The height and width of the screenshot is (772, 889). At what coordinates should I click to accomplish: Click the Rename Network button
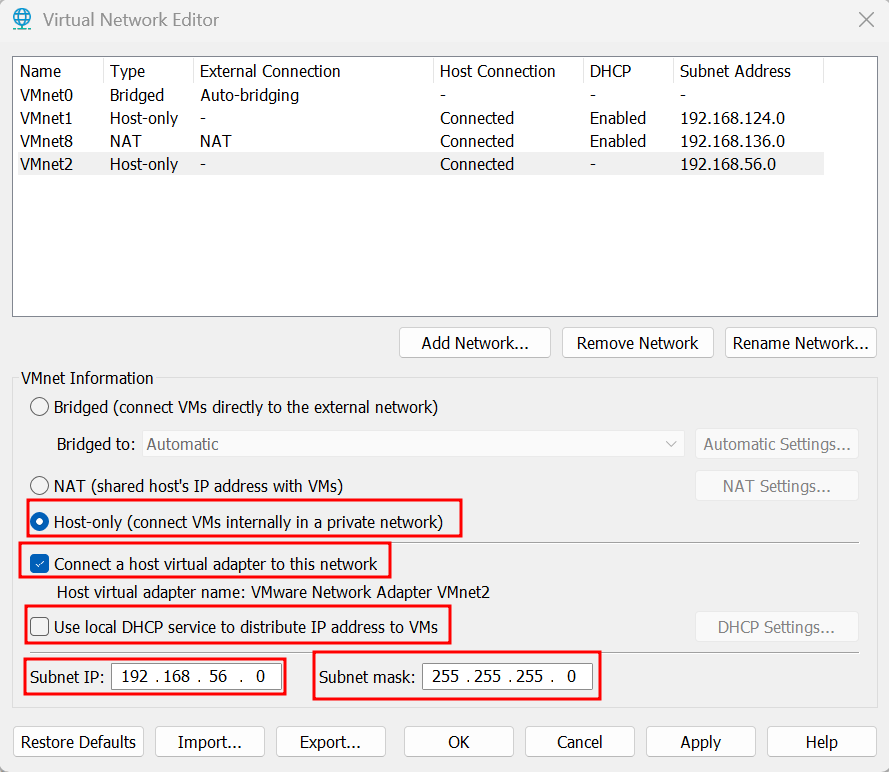coord(801,343)
